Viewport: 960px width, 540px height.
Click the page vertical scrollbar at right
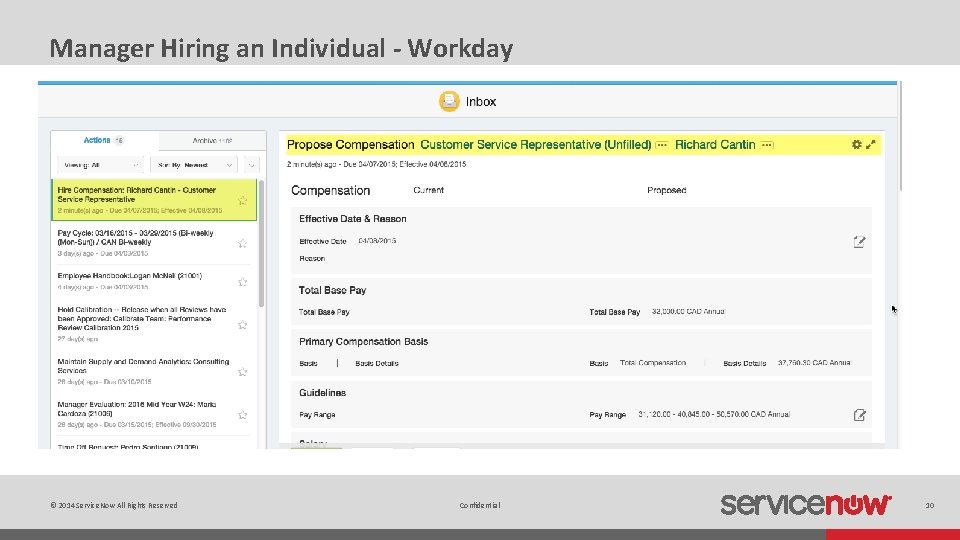coord(900,136)
